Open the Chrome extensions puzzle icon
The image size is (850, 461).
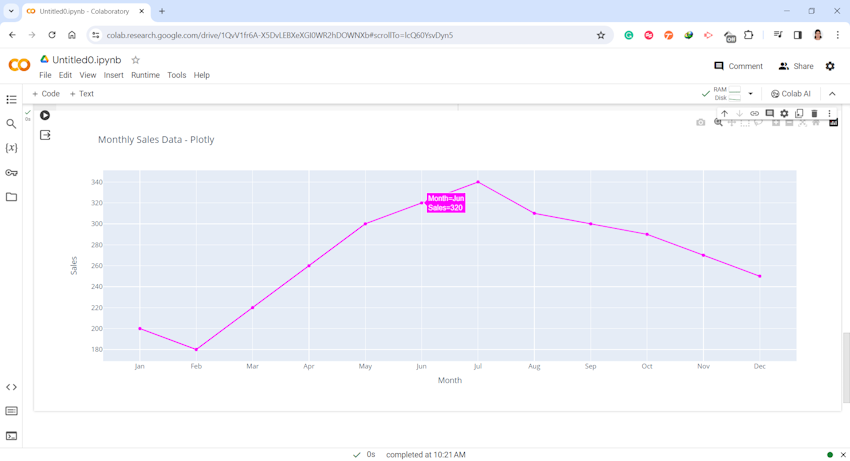749,35
